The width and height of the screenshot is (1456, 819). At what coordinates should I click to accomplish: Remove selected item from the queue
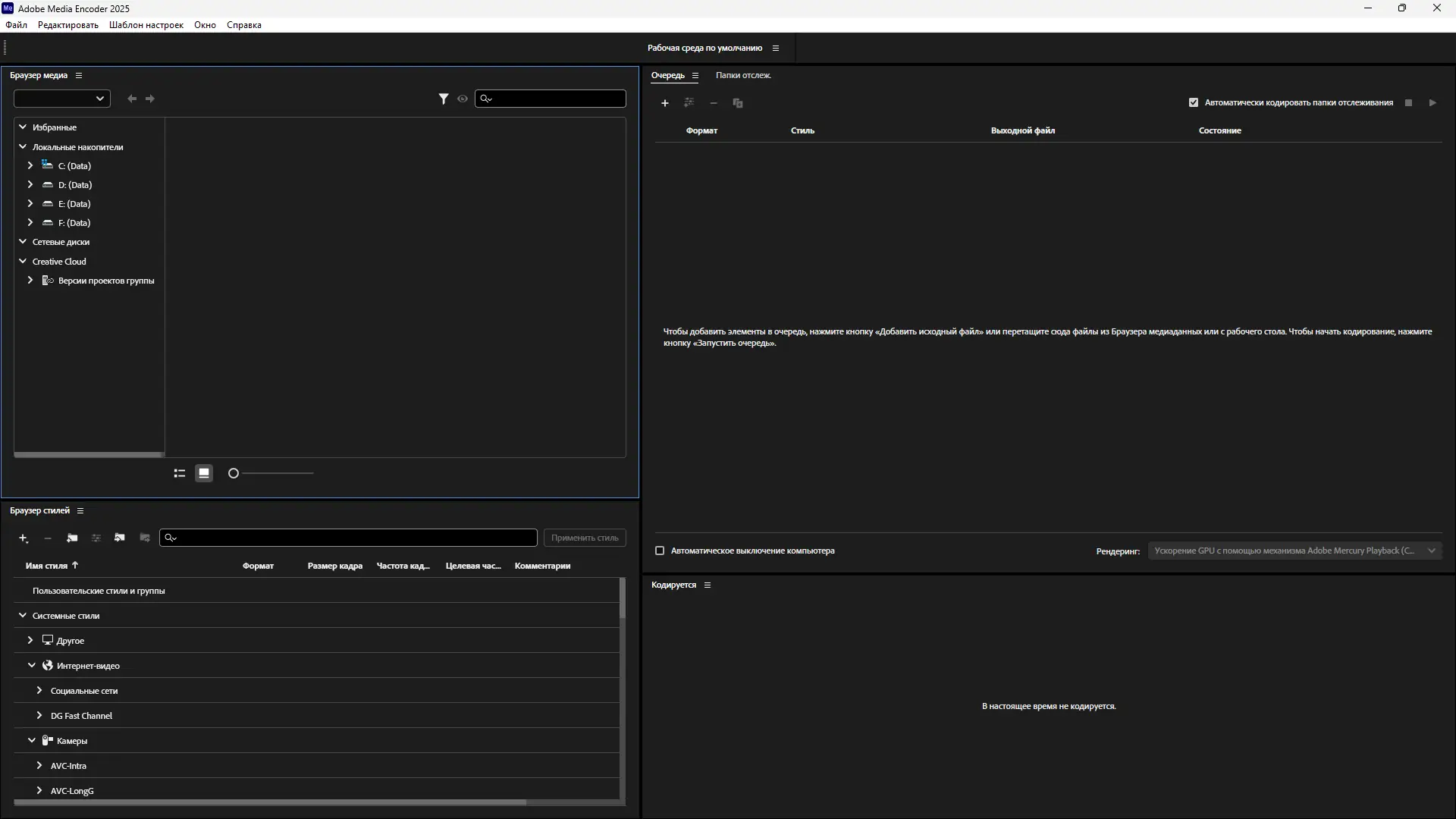click(x=714, y=102)
